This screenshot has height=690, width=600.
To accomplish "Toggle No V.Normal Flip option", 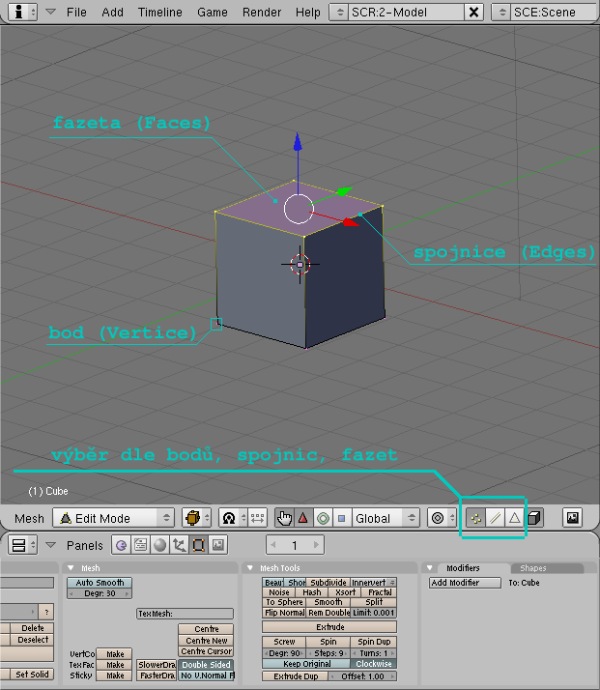I will point(206,675).
